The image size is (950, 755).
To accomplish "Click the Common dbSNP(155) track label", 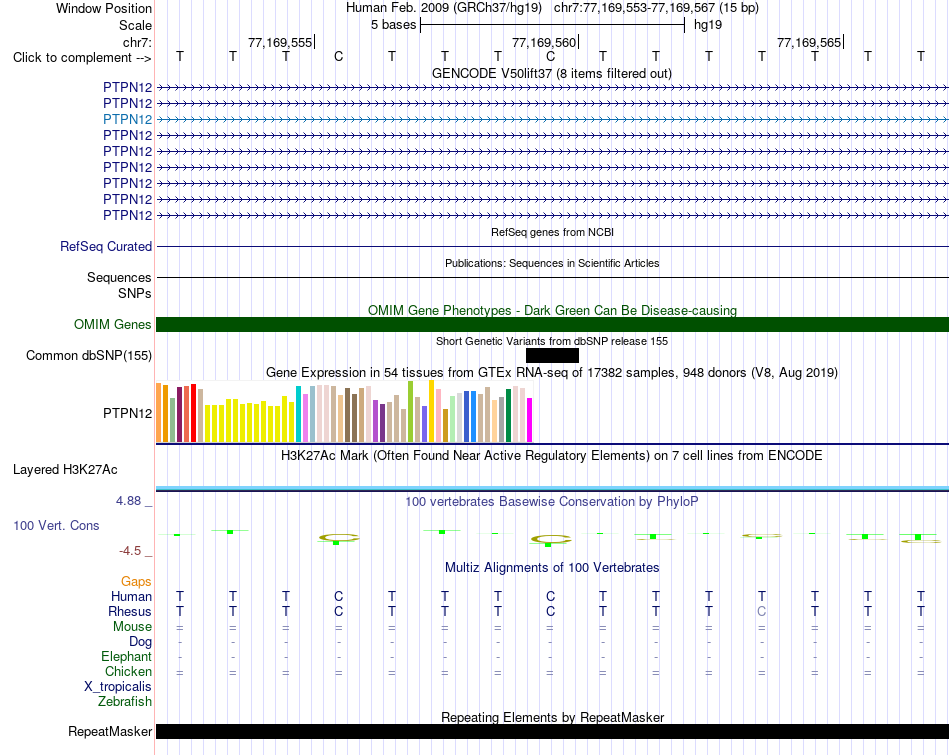I will point(88,356).
